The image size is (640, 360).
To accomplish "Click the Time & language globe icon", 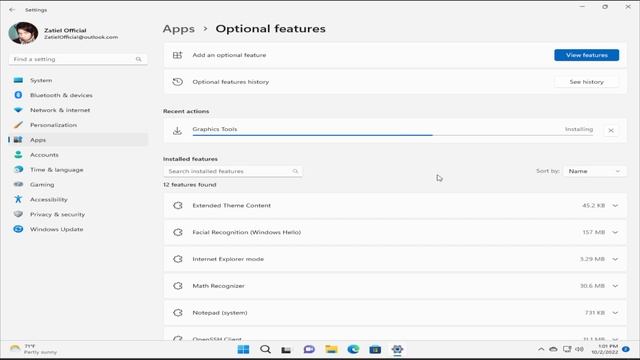I will tap(18, 170).
